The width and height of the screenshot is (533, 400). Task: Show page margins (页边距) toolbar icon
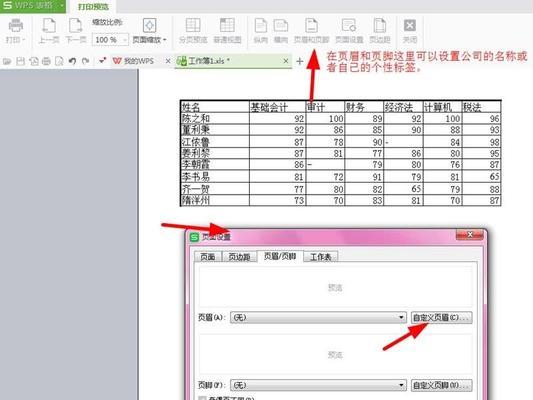tap(380, 26)
